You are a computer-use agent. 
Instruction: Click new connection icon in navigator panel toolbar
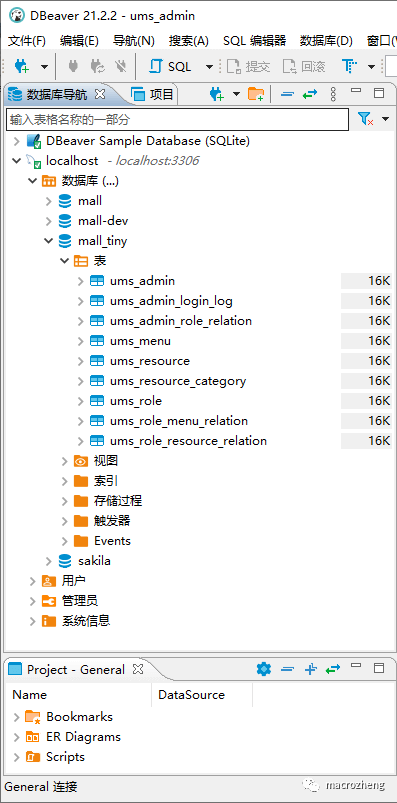click(x=217, y=94)
